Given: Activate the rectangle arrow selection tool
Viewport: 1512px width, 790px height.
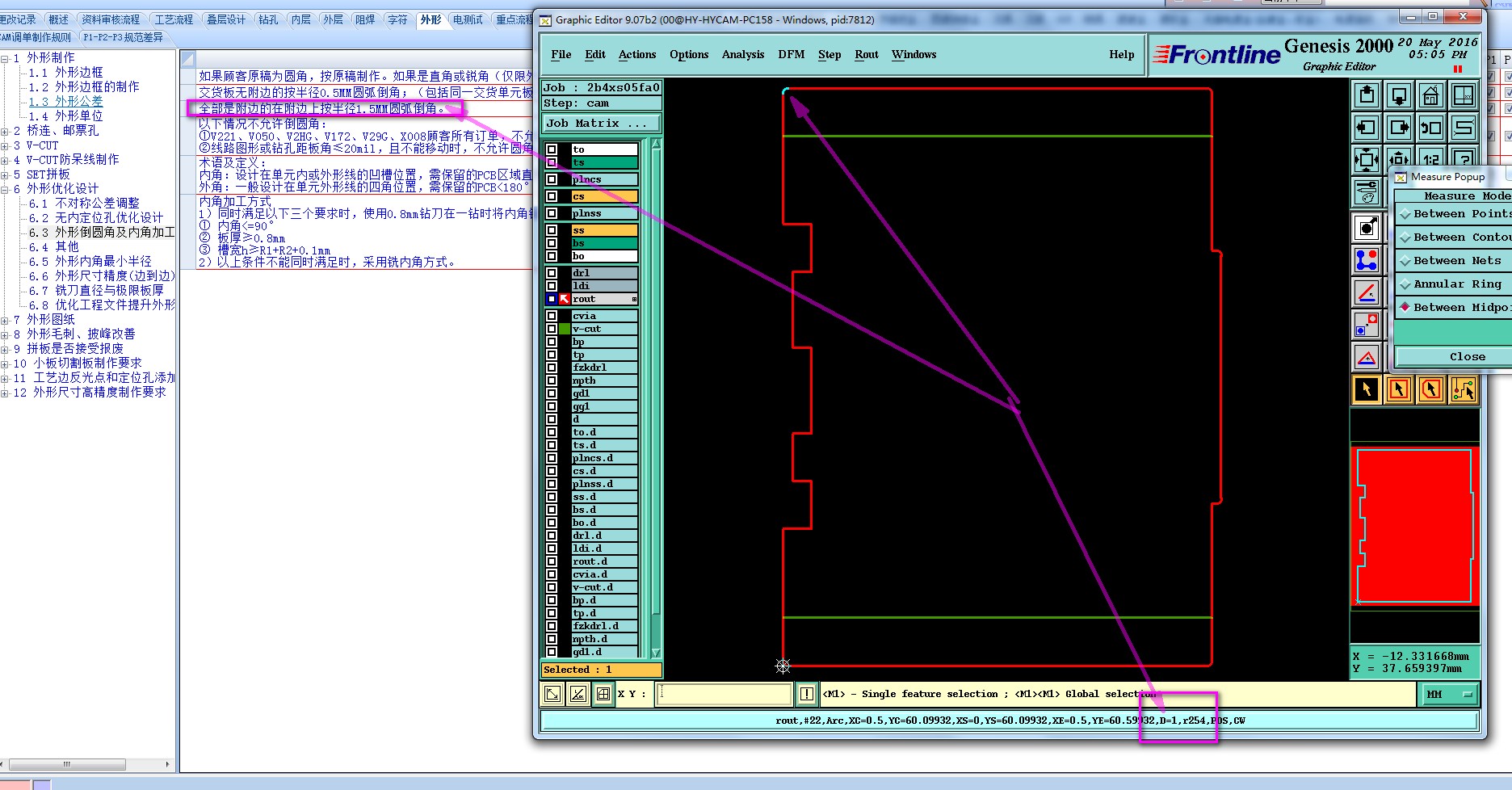Looking at the screenshot, I should click(x=1399, y=389).
